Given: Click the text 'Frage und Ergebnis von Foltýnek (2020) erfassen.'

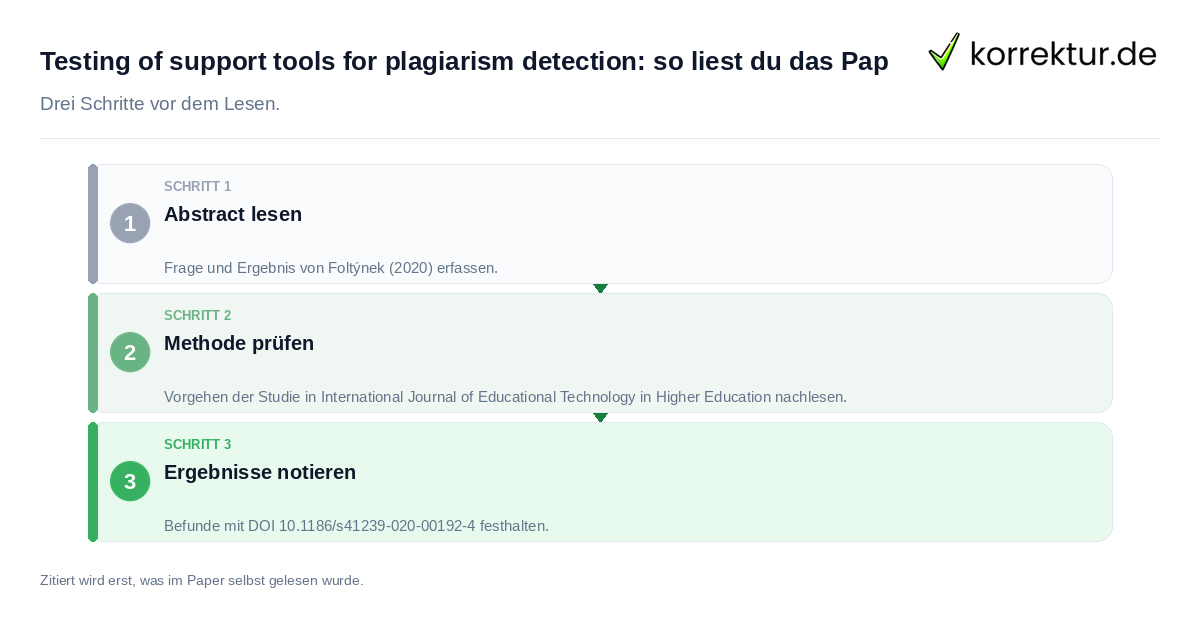Looking at the screenshot, I should coord(331,268).
